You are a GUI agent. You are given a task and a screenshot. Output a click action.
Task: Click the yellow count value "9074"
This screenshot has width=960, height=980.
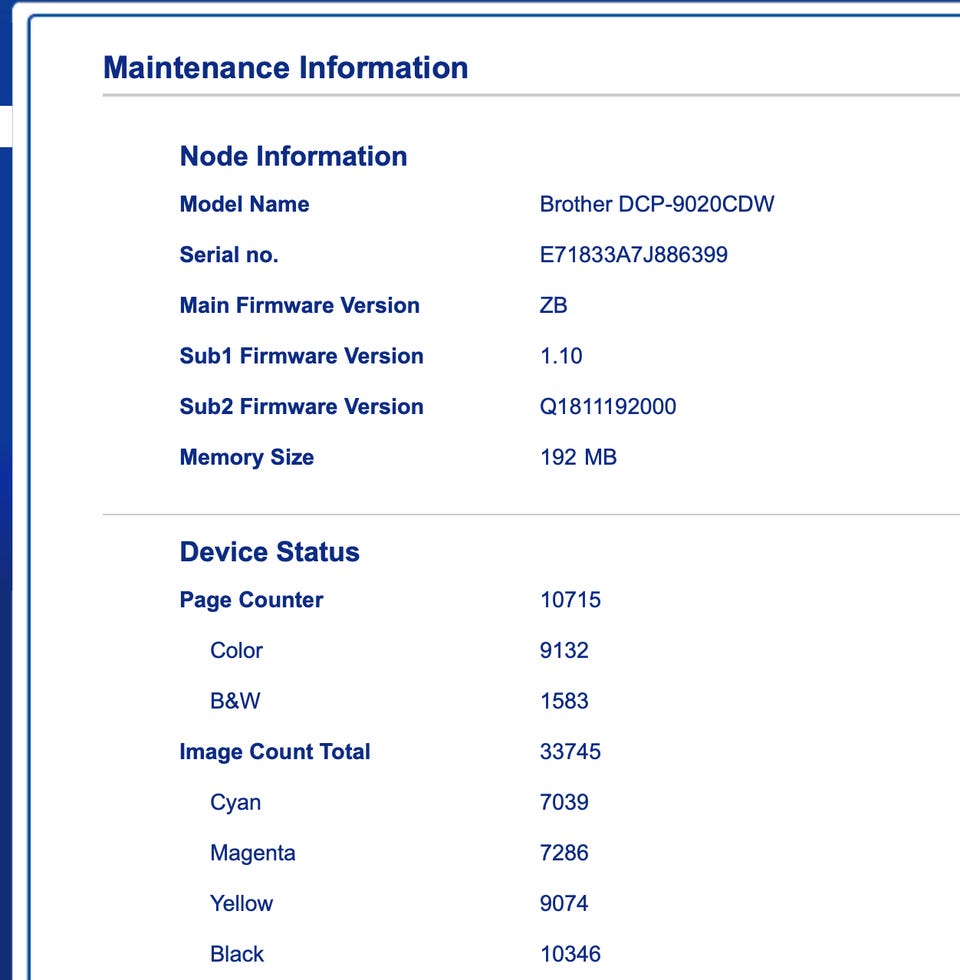point(564,904)
